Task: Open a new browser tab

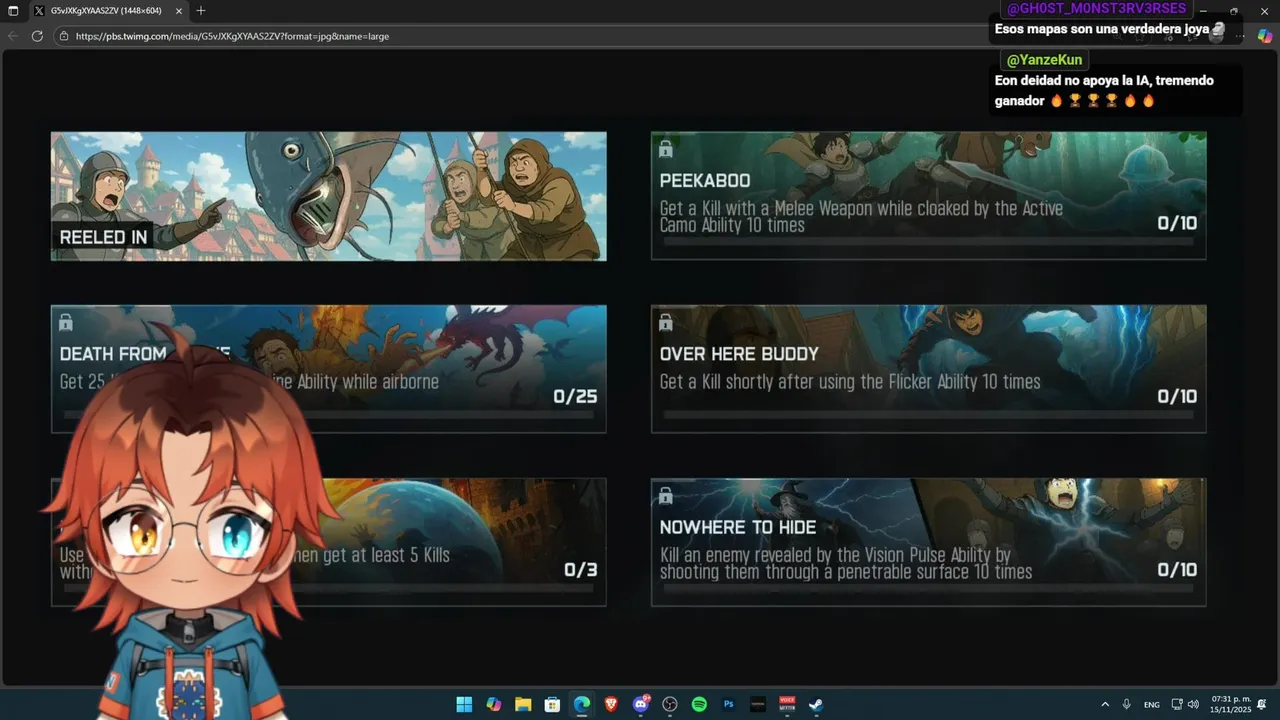Action: pos(200,10)
